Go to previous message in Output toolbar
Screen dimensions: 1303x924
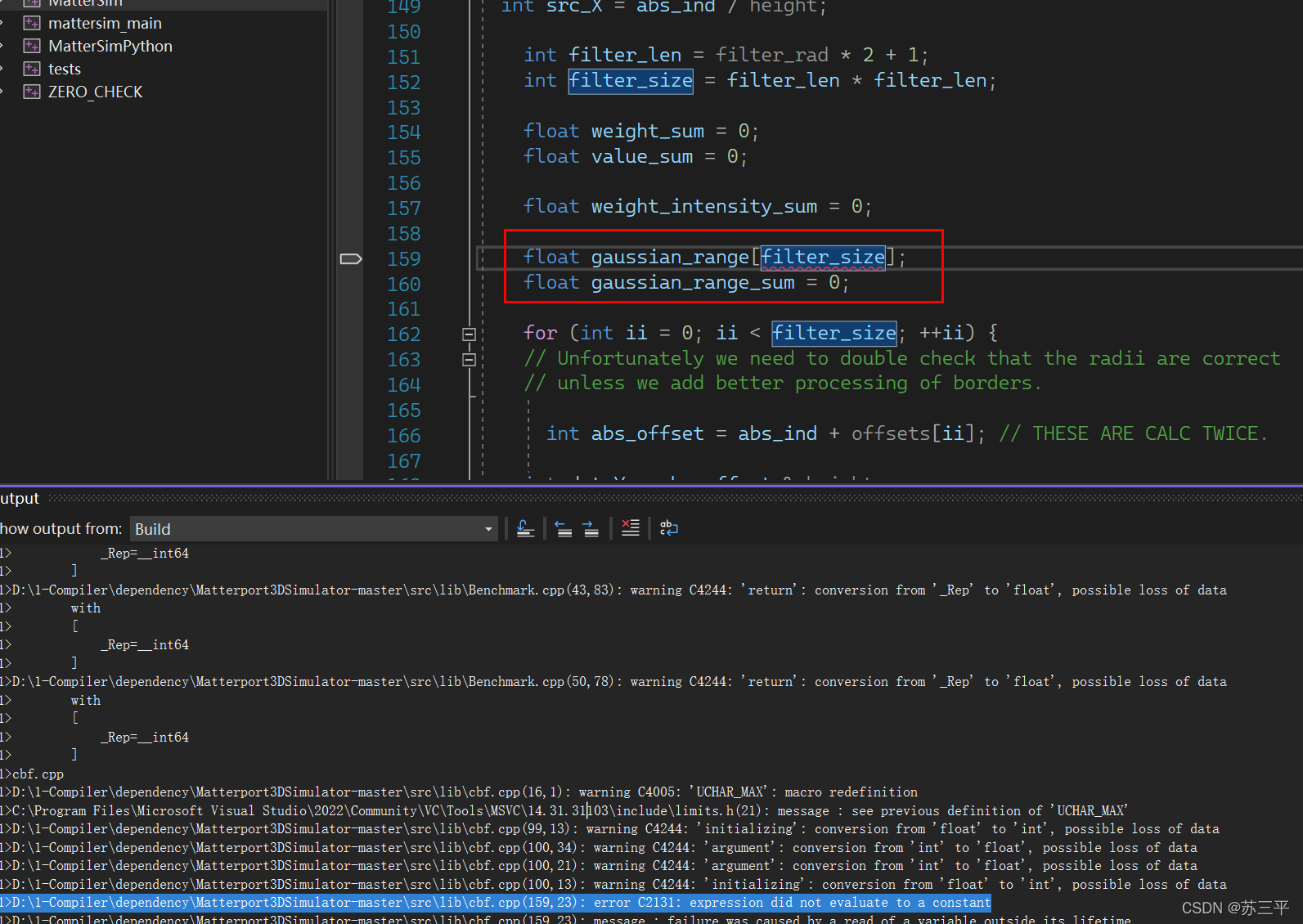(564, 528)
